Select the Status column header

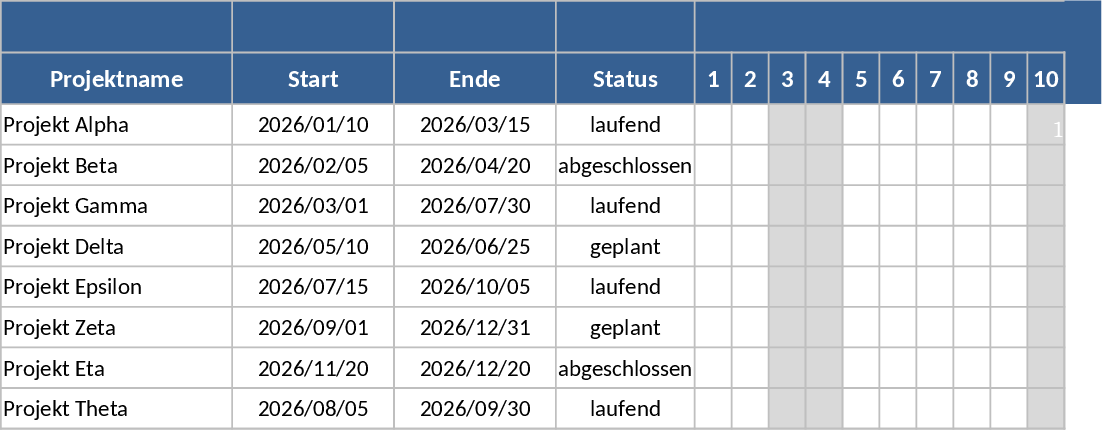click(625, 79)
